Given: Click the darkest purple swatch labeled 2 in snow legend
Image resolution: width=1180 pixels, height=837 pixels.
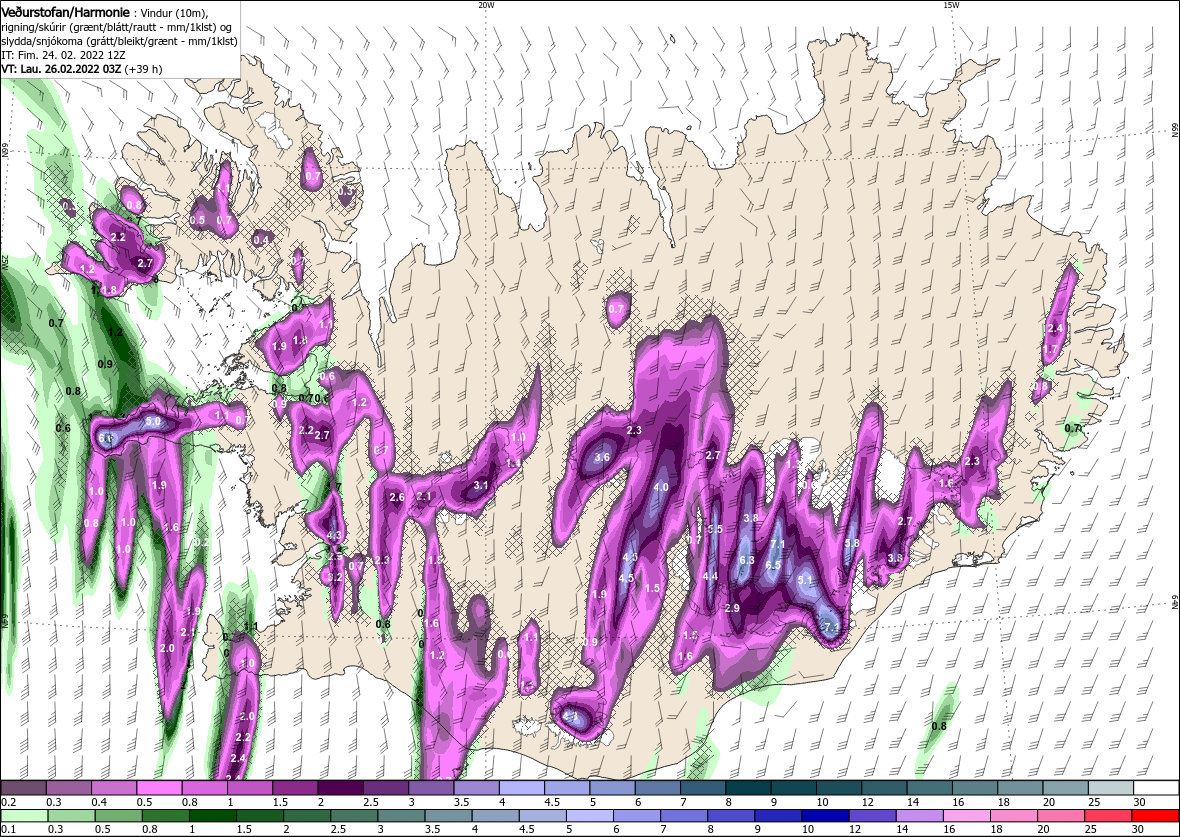Looking at the screenshot, I should [x=342, y=787].
